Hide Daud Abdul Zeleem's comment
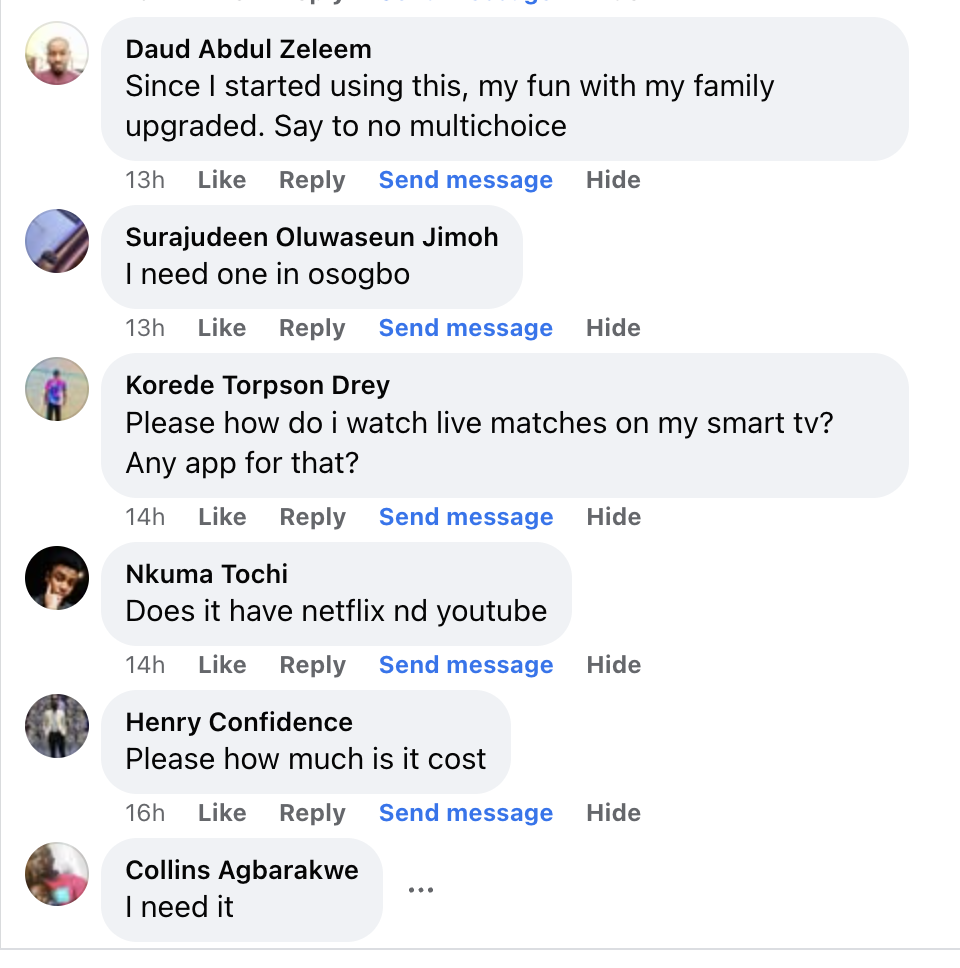The image size is (960, 968). pos(613,180)
